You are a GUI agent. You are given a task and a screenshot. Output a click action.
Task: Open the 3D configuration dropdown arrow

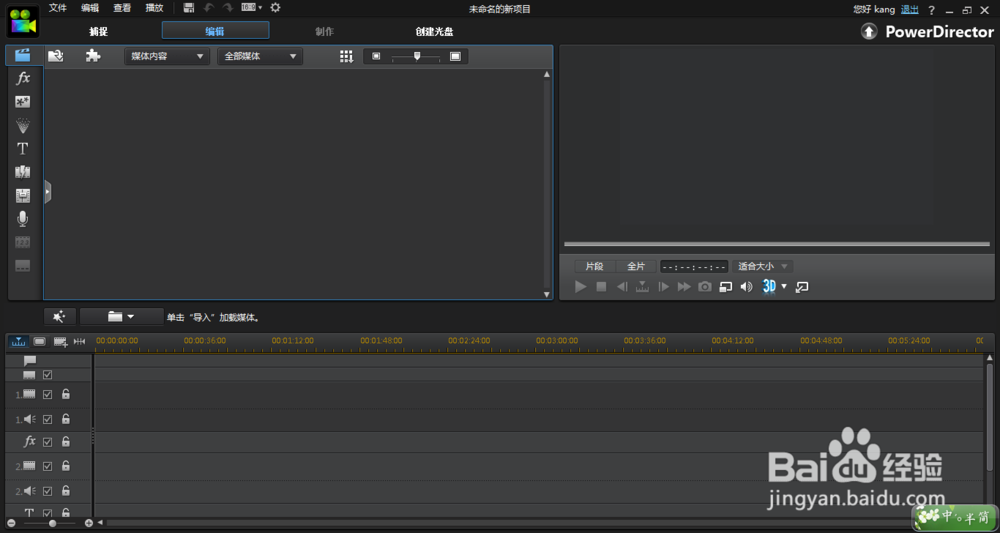click(784, 287)
